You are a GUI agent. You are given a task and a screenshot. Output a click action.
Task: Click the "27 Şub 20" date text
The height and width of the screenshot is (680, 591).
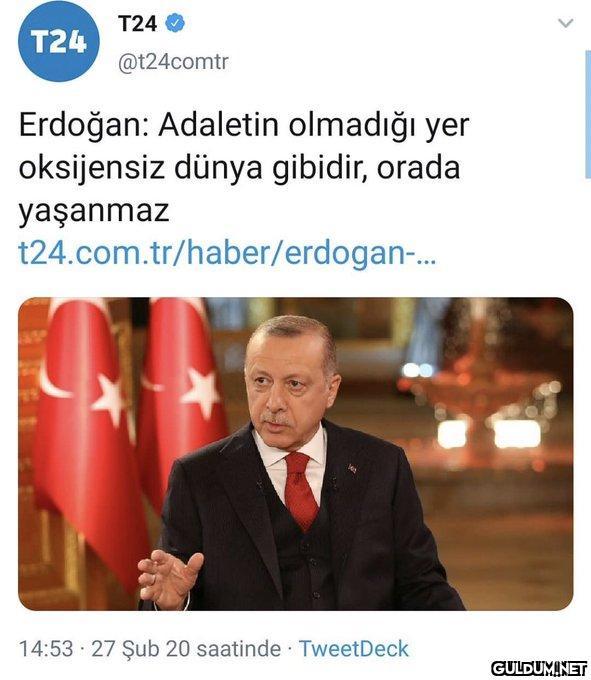coord(141,649)
